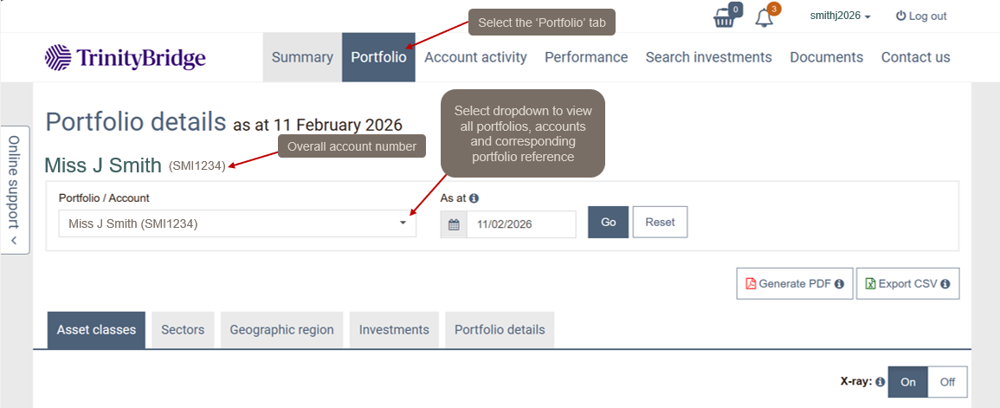Switch to the Sectors tab
Image resolution: width=1000 pixels, height=408 pixels.
(183, 330)
